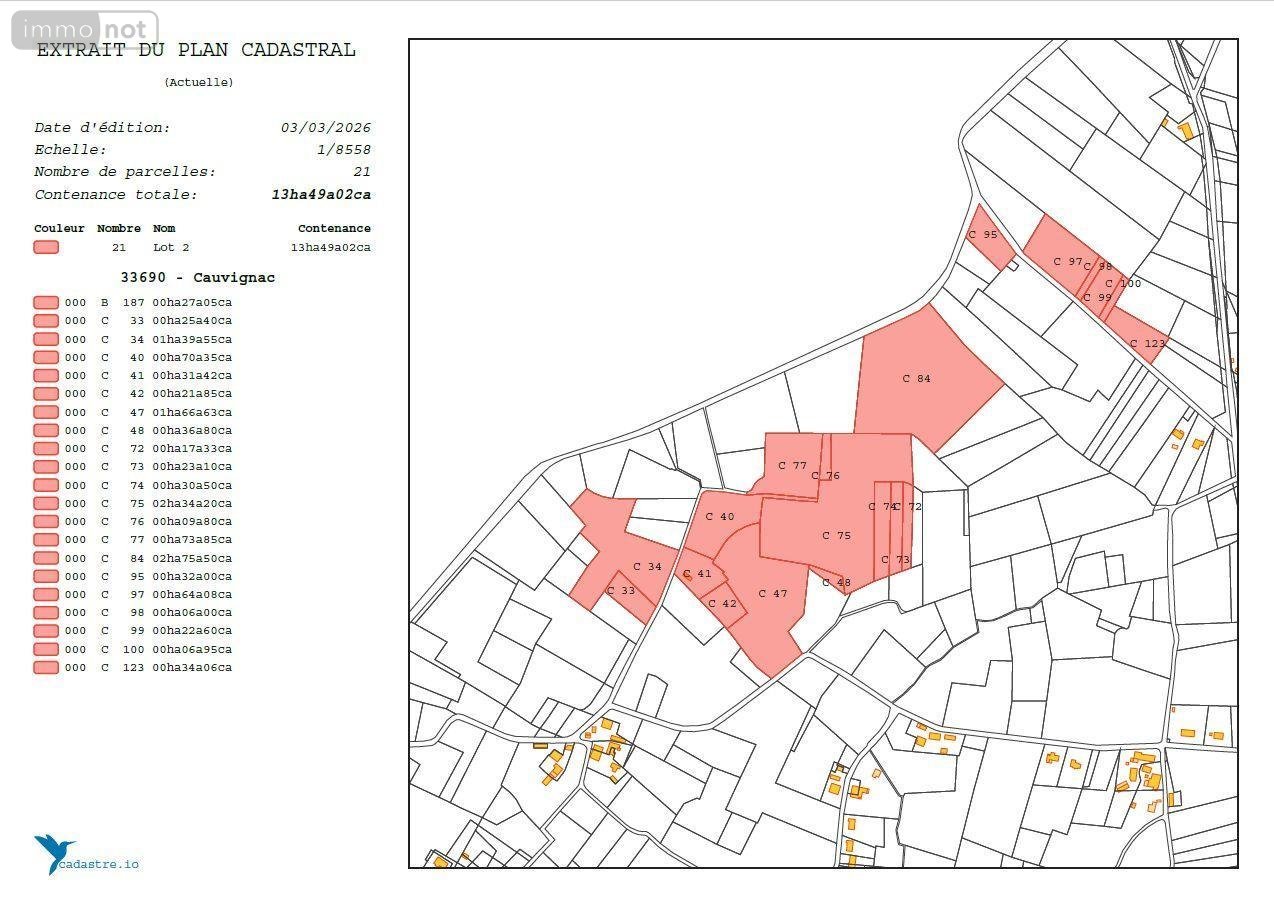Select the Lot 2 color swatch
The width and height of the screenshot is (1274, 902).
[x=46, y=247]
